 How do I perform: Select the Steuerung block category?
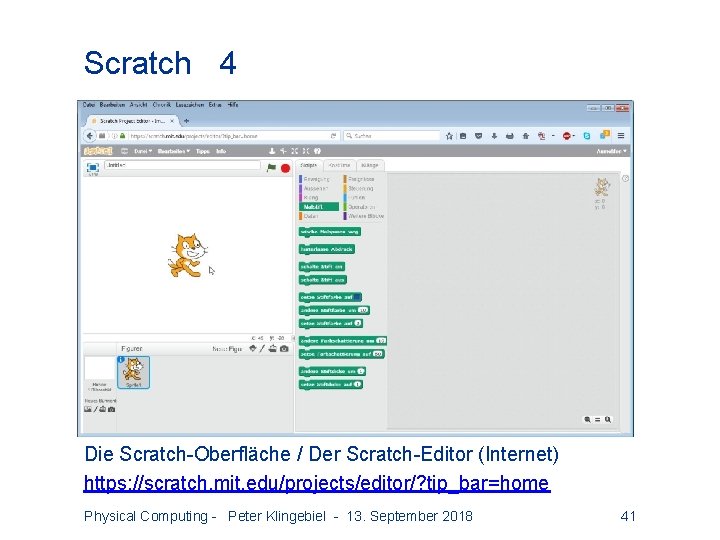point(360,188)
